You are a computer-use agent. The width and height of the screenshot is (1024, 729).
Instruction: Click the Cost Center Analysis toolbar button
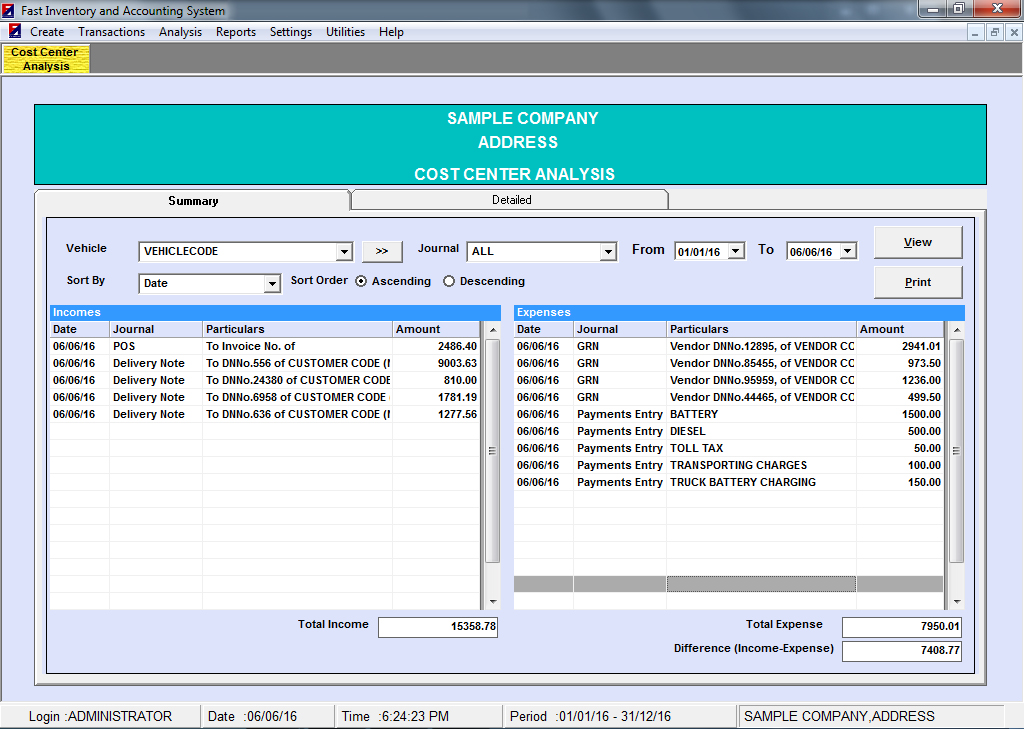pyautogui.click(x=45, y=59)
